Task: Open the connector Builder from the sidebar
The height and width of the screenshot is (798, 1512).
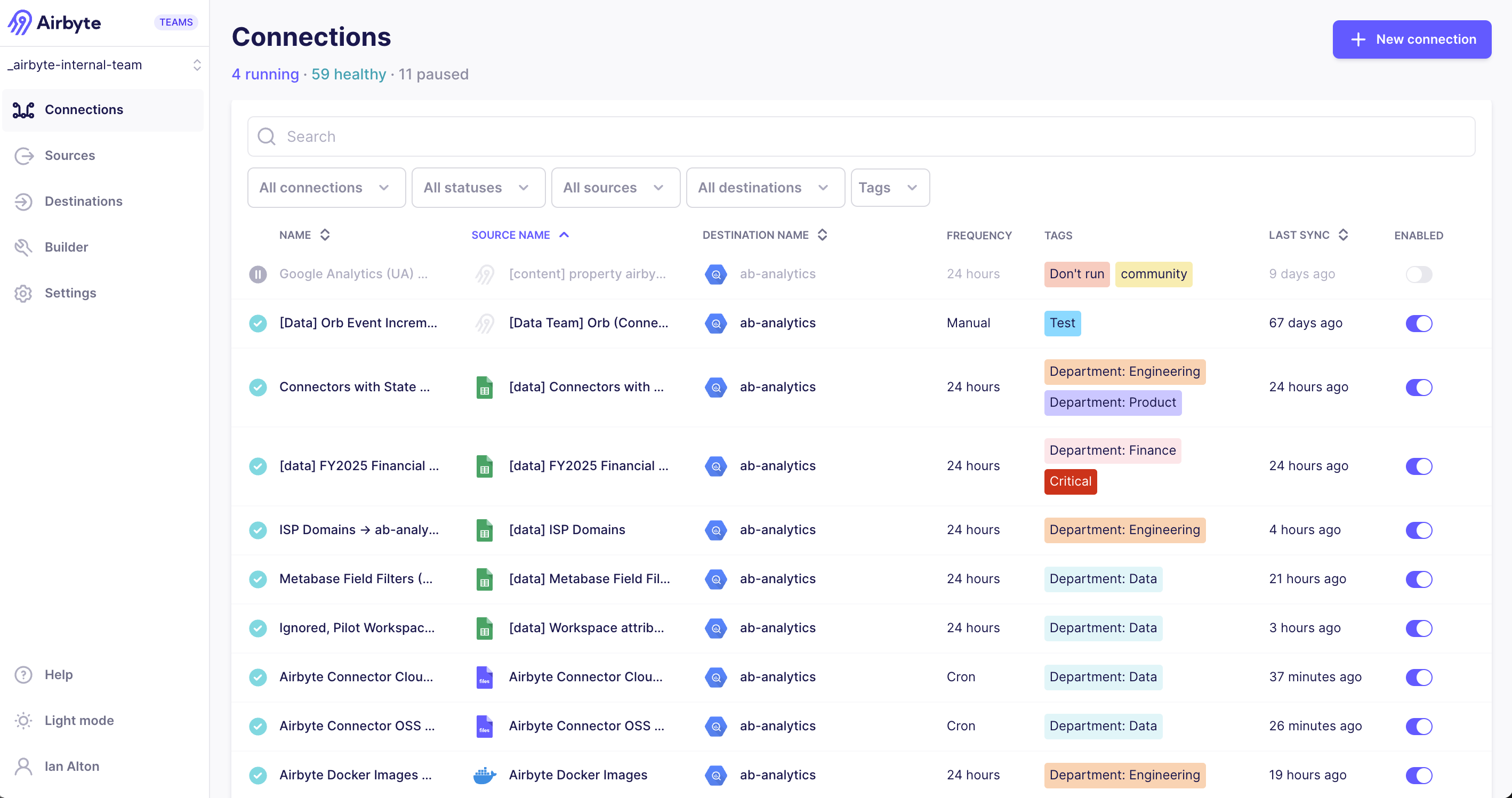Action: pos(66,247)
